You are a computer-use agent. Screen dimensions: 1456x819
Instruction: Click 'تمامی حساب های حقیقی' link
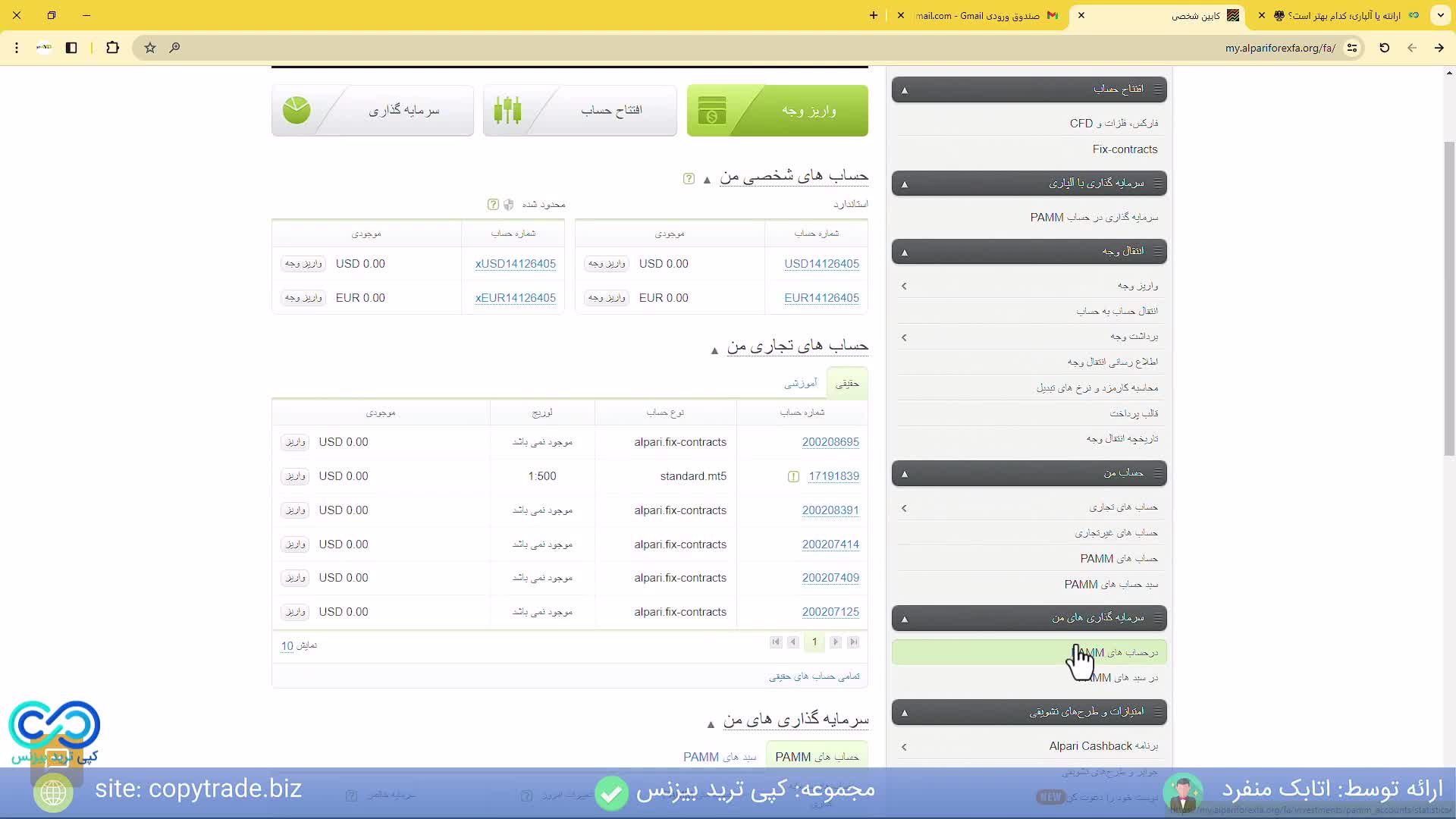coord(814,676)
